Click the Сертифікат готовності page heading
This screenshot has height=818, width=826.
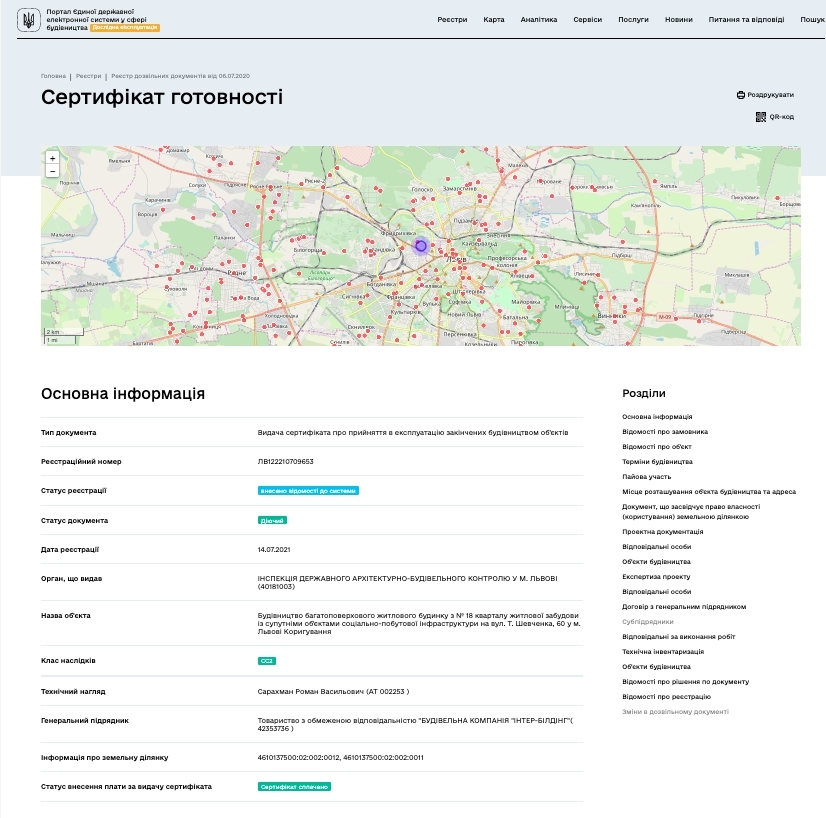tap(162, 97)
